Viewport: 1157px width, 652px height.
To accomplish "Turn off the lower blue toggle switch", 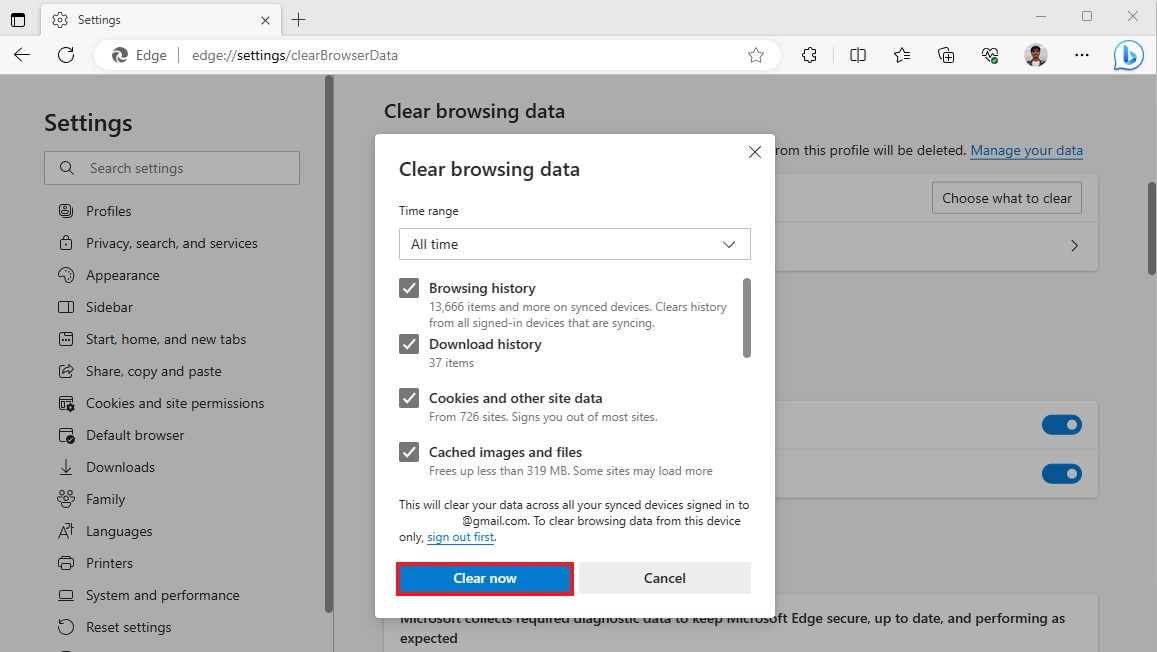I will pyautogui.click(x=1062, y=474).
